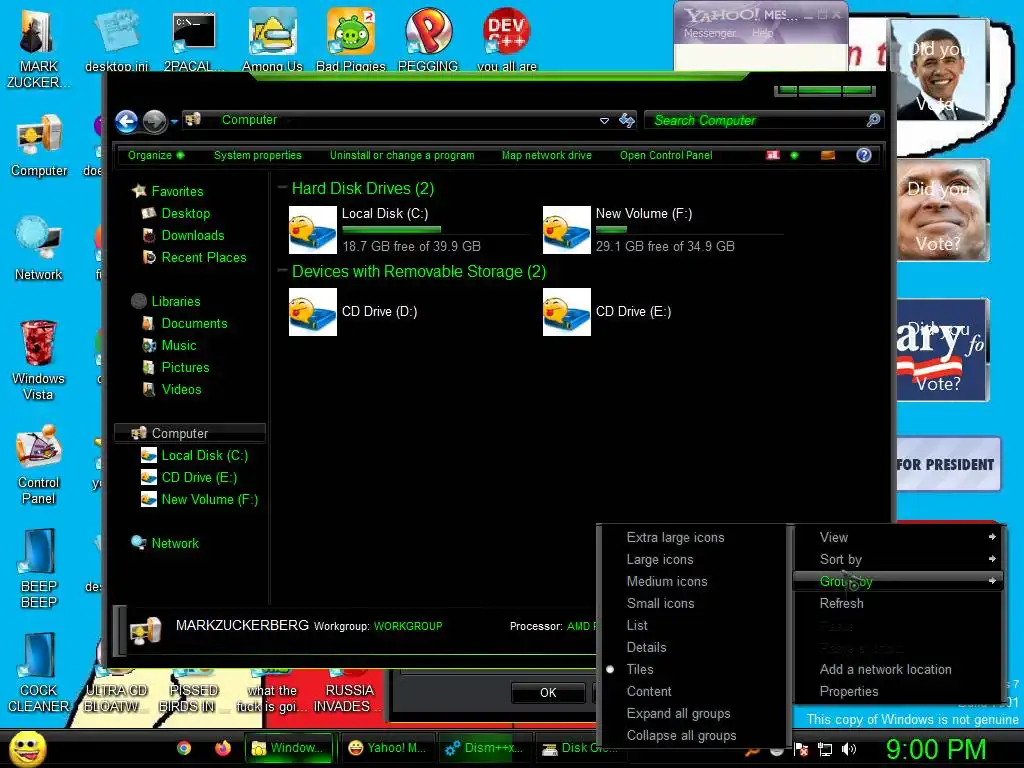
Task: Open the Organize menu
Action: point(155,155)
